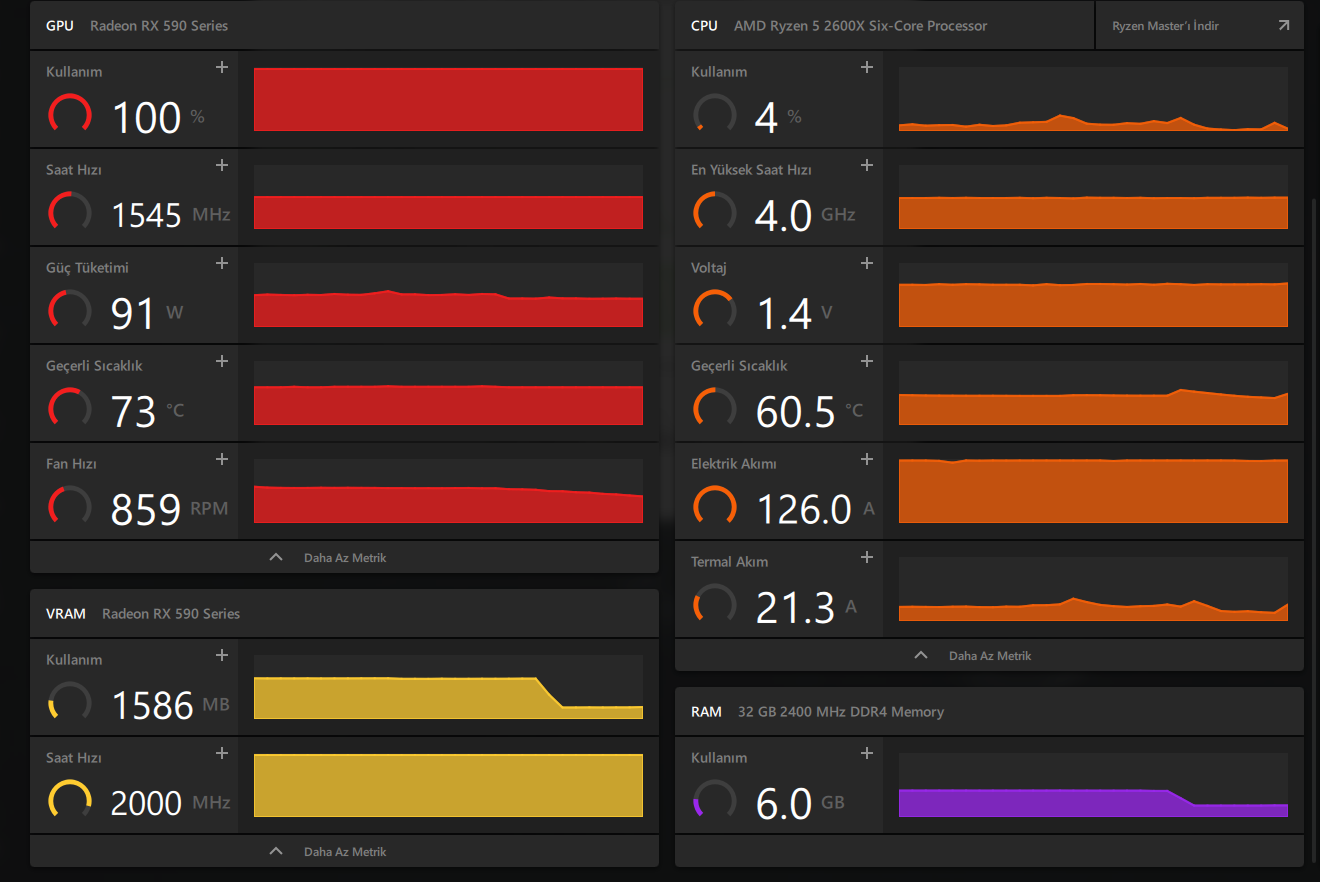Viewport: 1320px width, 882px height.
Task: Click the 91 W power value
Action: [x=147, y=314]
